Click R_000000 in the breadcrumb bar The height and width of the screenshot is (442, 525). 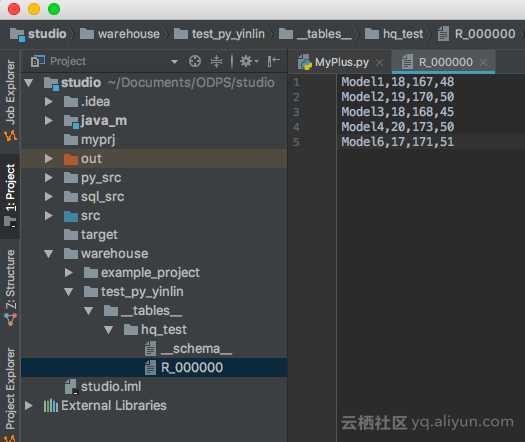point(476,34)
